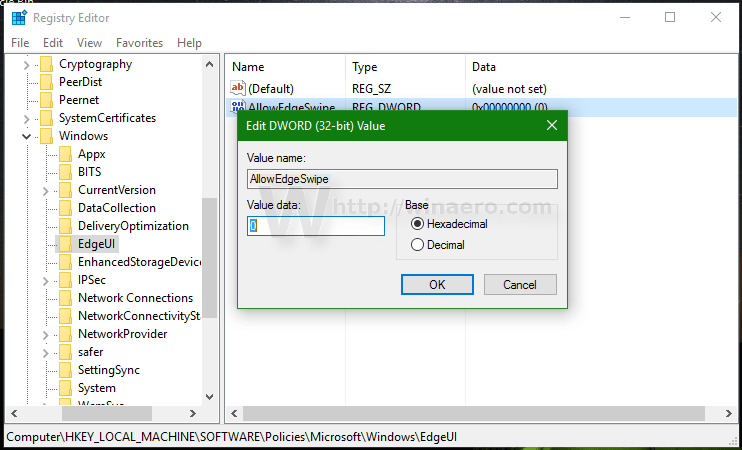Select the SettingSync key label

pos(109,370)
